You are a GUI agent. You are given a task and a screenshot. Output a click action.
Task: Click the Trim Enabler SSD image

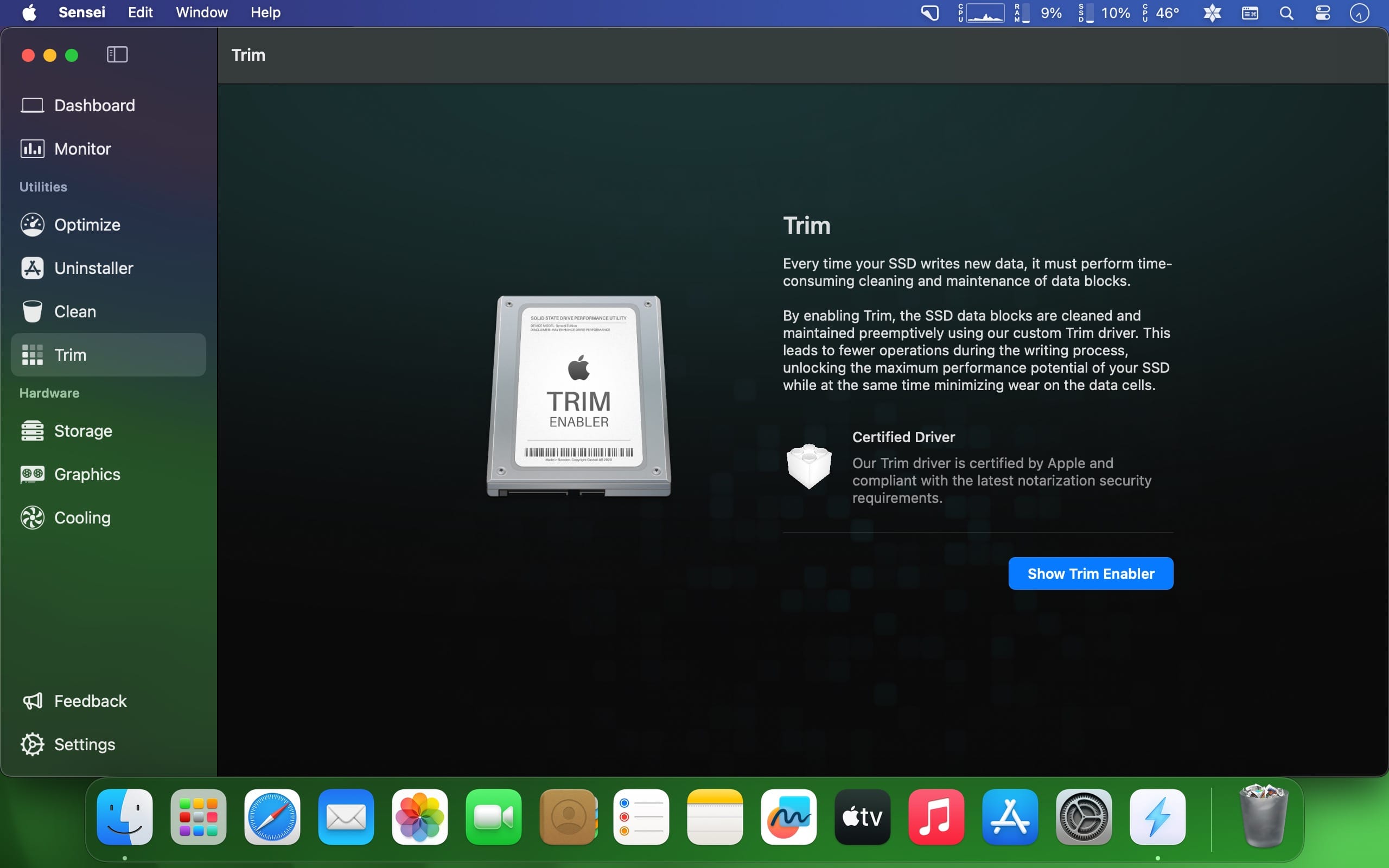(x=578, y=395)
